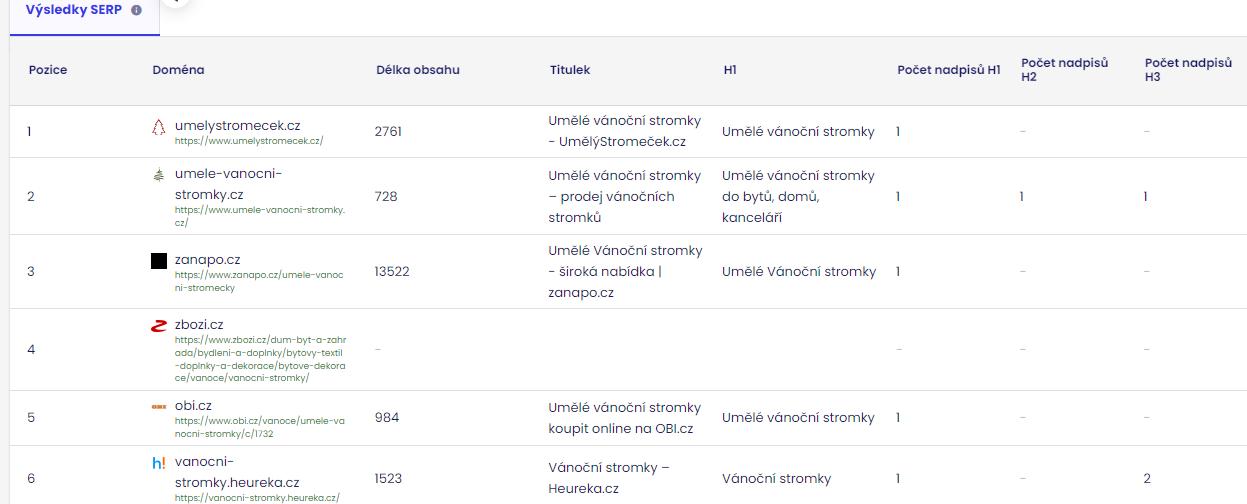Viewport: 1247px width, 504px height.
Task: Click the zbozi.cz red logo icon
Action: click(158, 325)
